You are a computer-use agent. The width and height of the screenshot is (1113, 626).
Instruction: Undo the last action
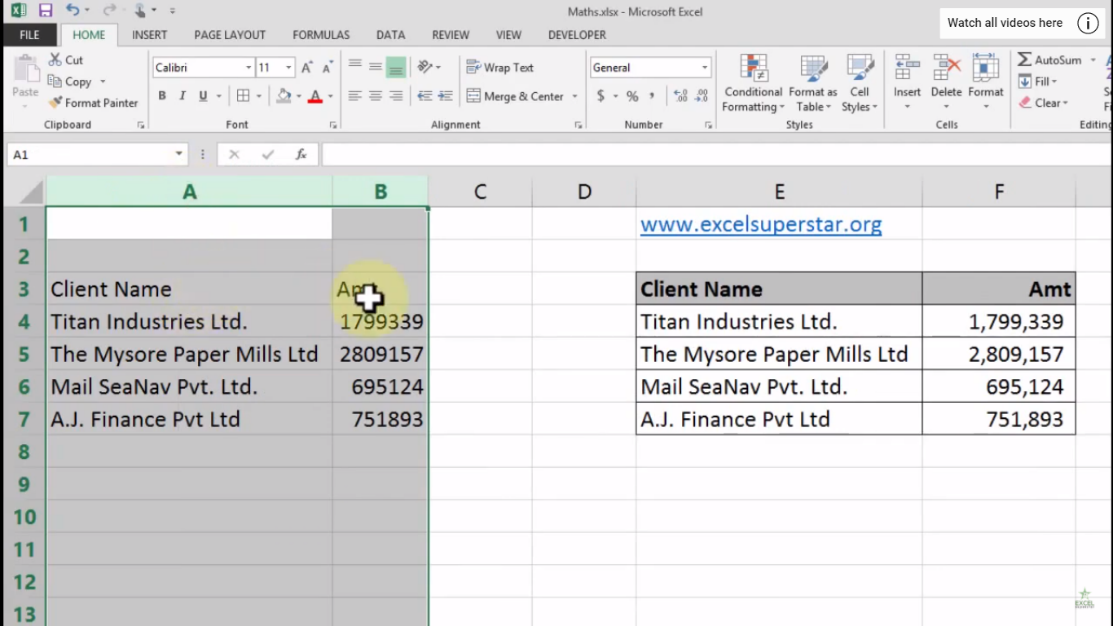72,10
